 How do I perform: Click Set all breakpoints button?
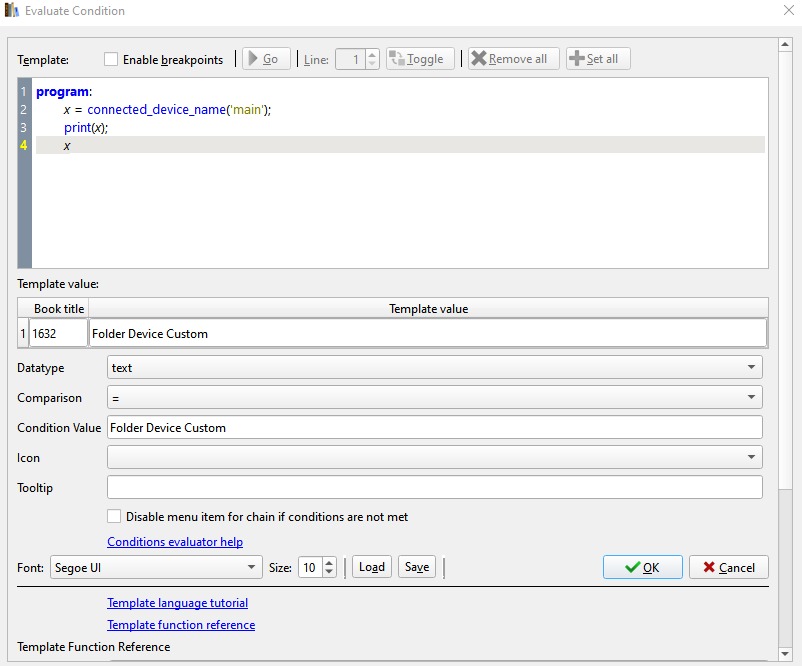coord(598,59)
